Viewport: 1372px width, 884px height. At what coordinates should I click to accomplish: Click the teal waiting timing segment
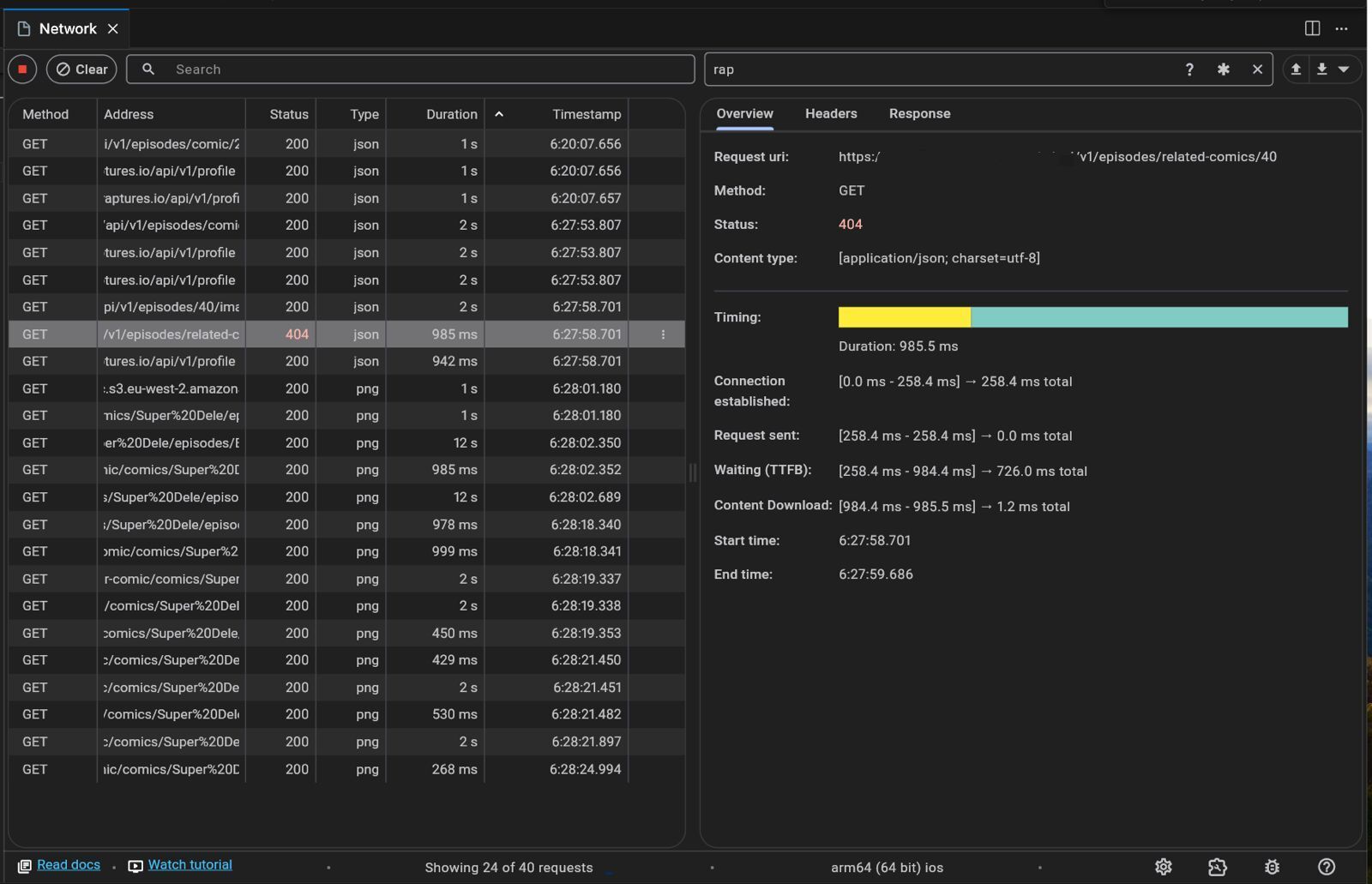1159,317
